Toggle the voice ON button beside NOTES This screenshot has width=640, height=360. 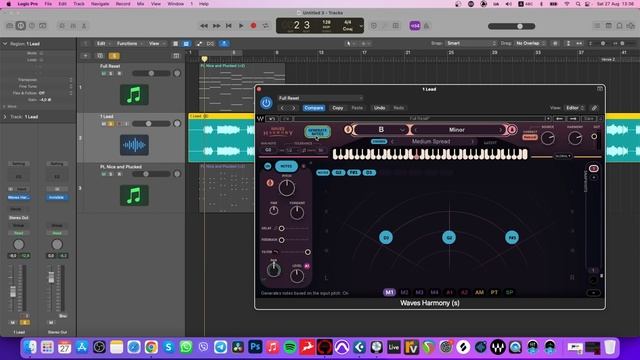(x=267, y=166)
